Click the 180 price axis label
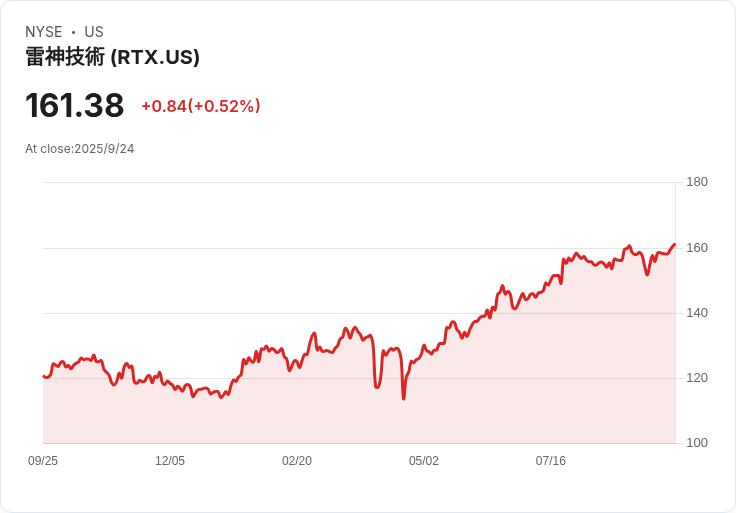This screenshot has height=513, width=736. pos(697,182)
